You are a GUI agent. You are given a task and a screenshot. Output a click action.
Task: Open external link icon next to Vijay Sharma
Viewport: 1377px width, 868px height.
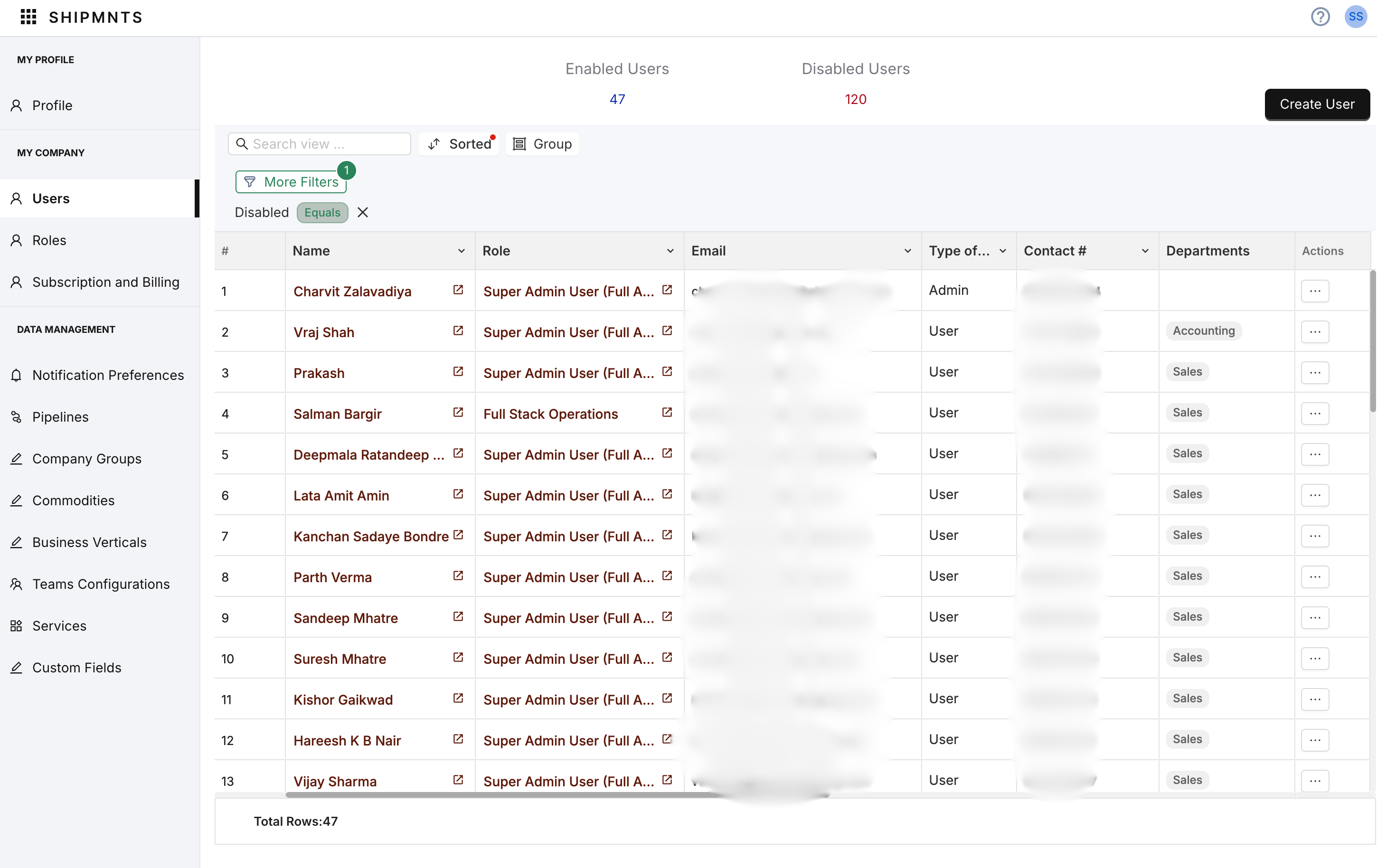click(458, 780)
